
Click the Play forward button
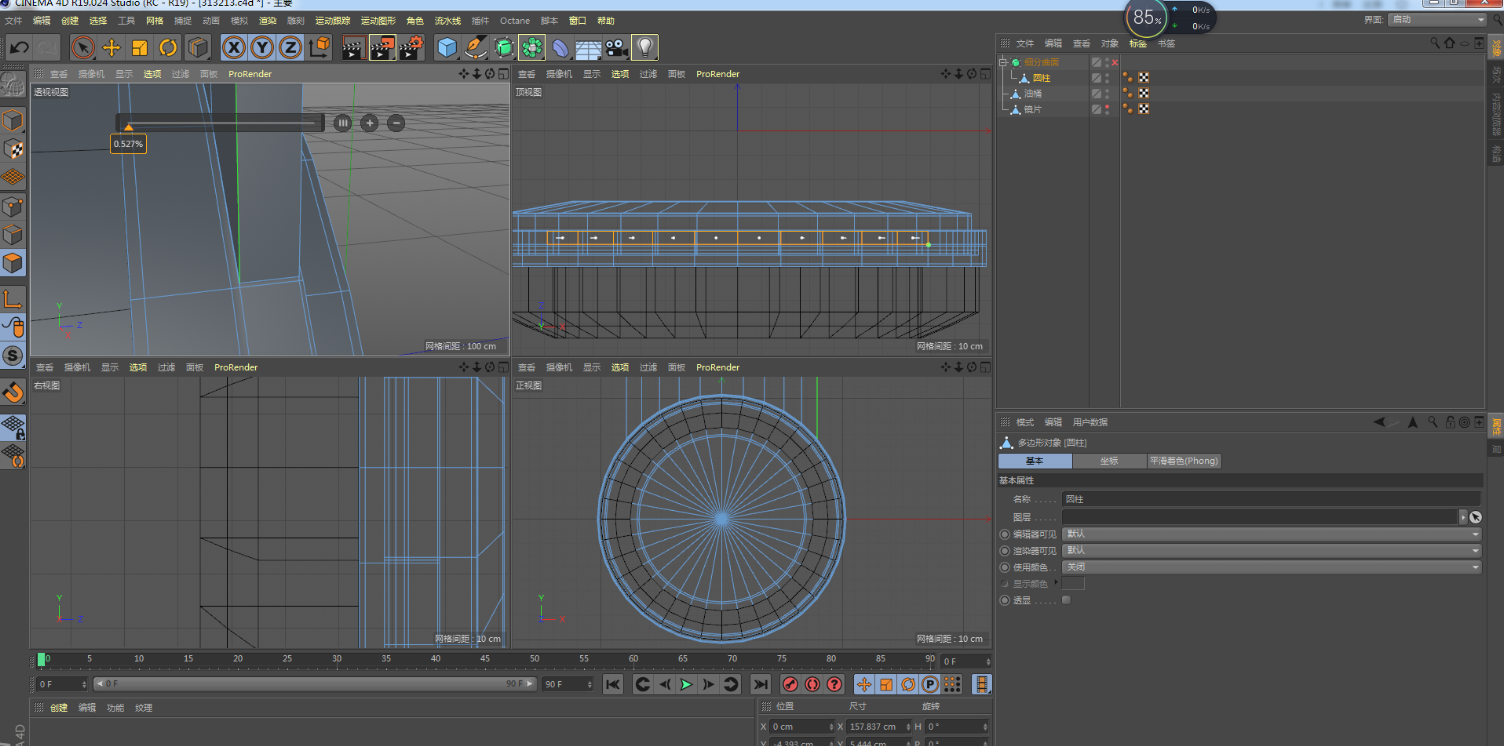click(x=686, y=684)
